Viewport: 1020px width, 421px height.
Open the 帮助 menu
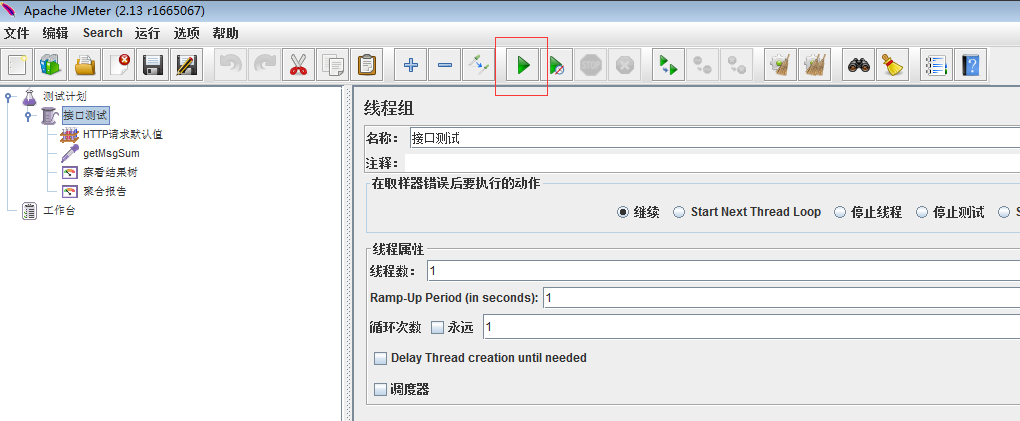(226, 33)
